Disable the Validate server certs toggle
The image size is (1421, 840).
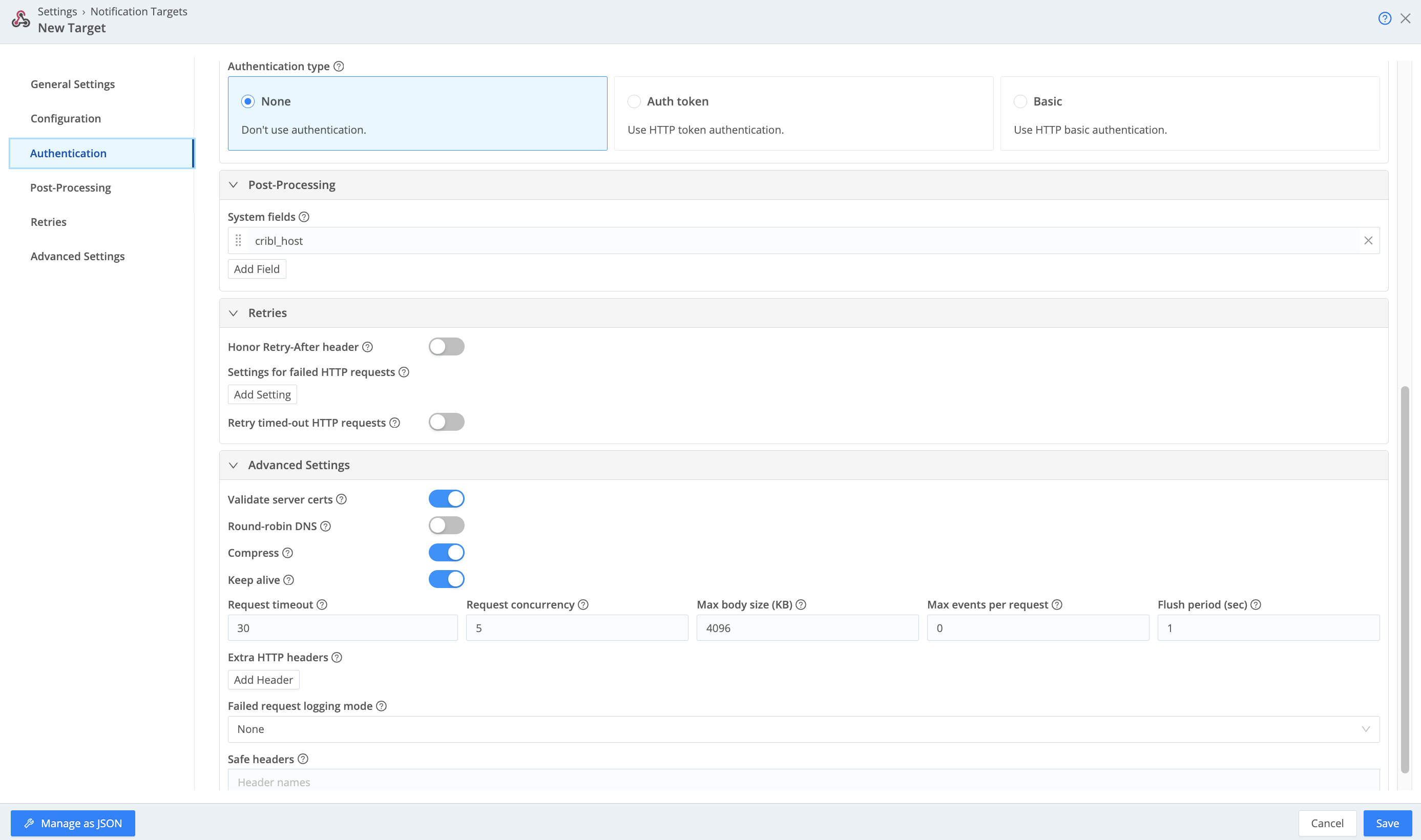point(447,498)
